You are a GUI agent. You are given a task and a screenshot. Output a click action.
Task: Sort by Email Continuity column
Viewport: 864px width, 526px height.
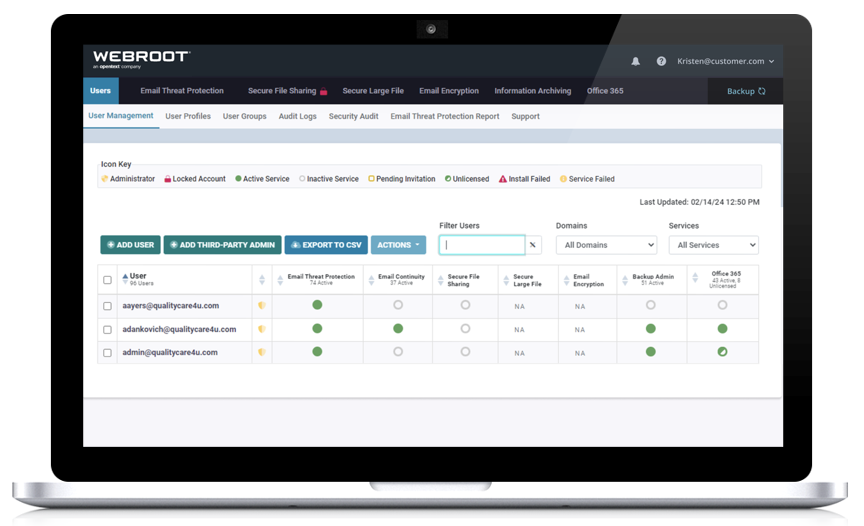371,280
